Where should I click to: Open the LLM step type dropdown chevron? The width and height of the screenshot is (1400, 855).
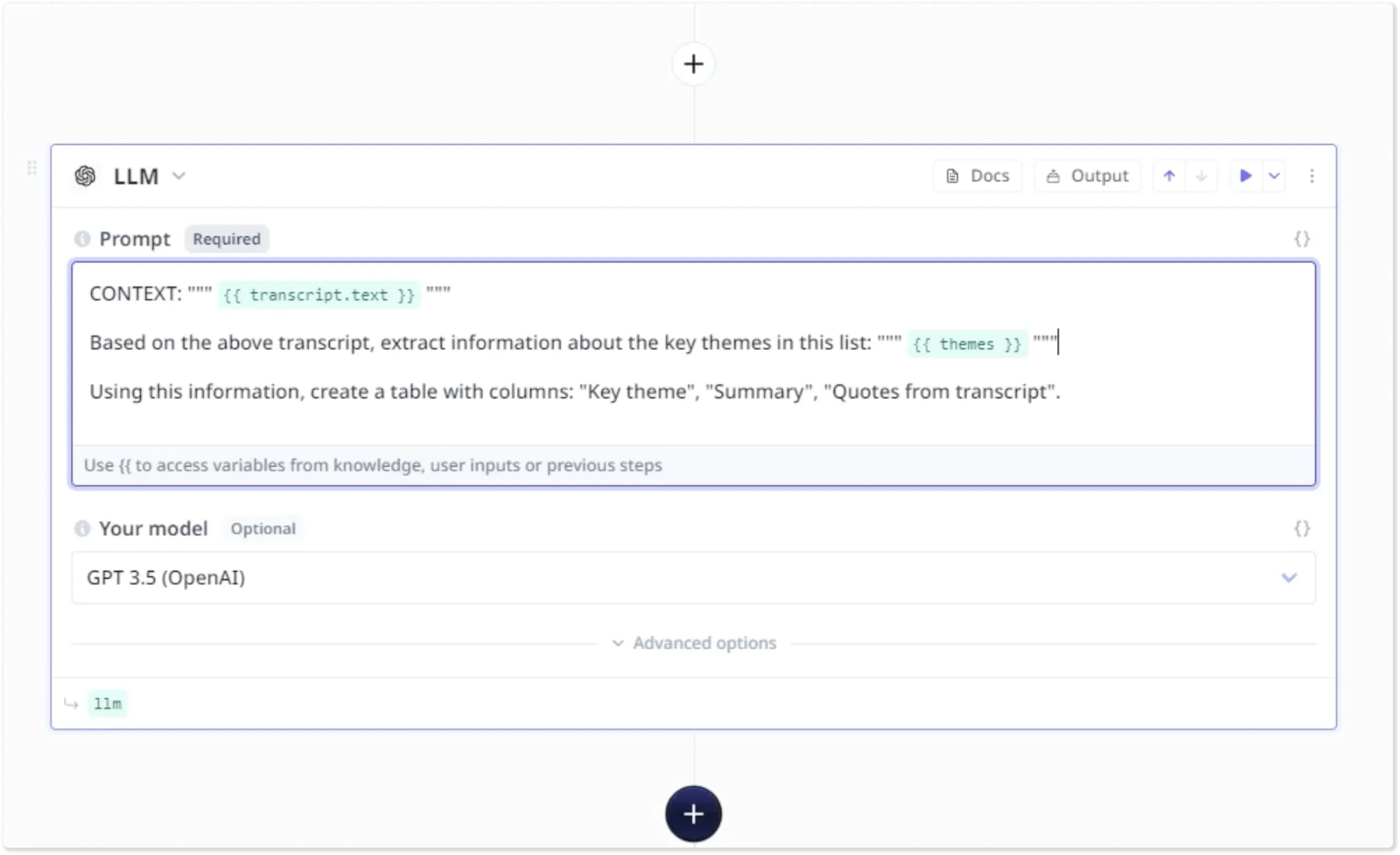179,176
